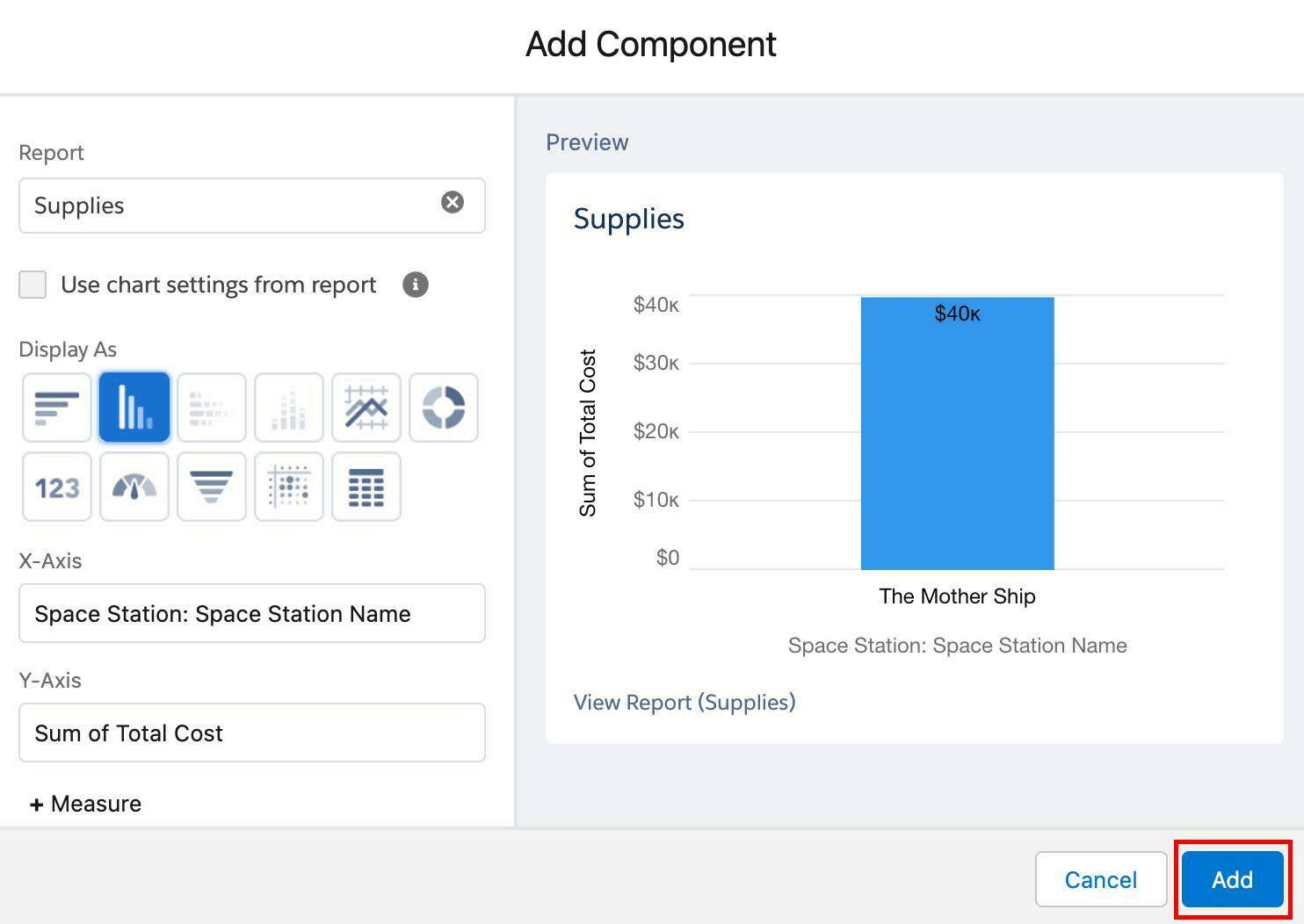Viewport: 1304px width, 924px height.
Task: Open the View Report (Supplies) link
Action: [685, 702]
